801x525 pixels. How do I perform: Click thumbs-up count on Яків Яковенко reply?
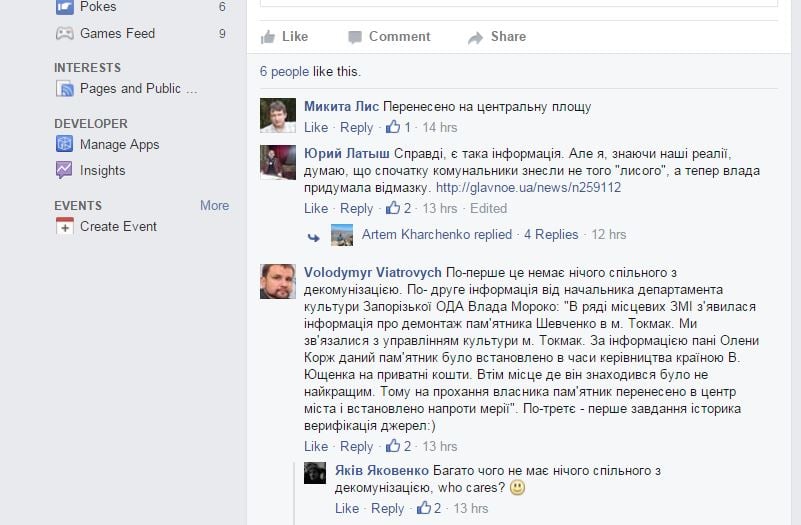(x=429, y=508)
